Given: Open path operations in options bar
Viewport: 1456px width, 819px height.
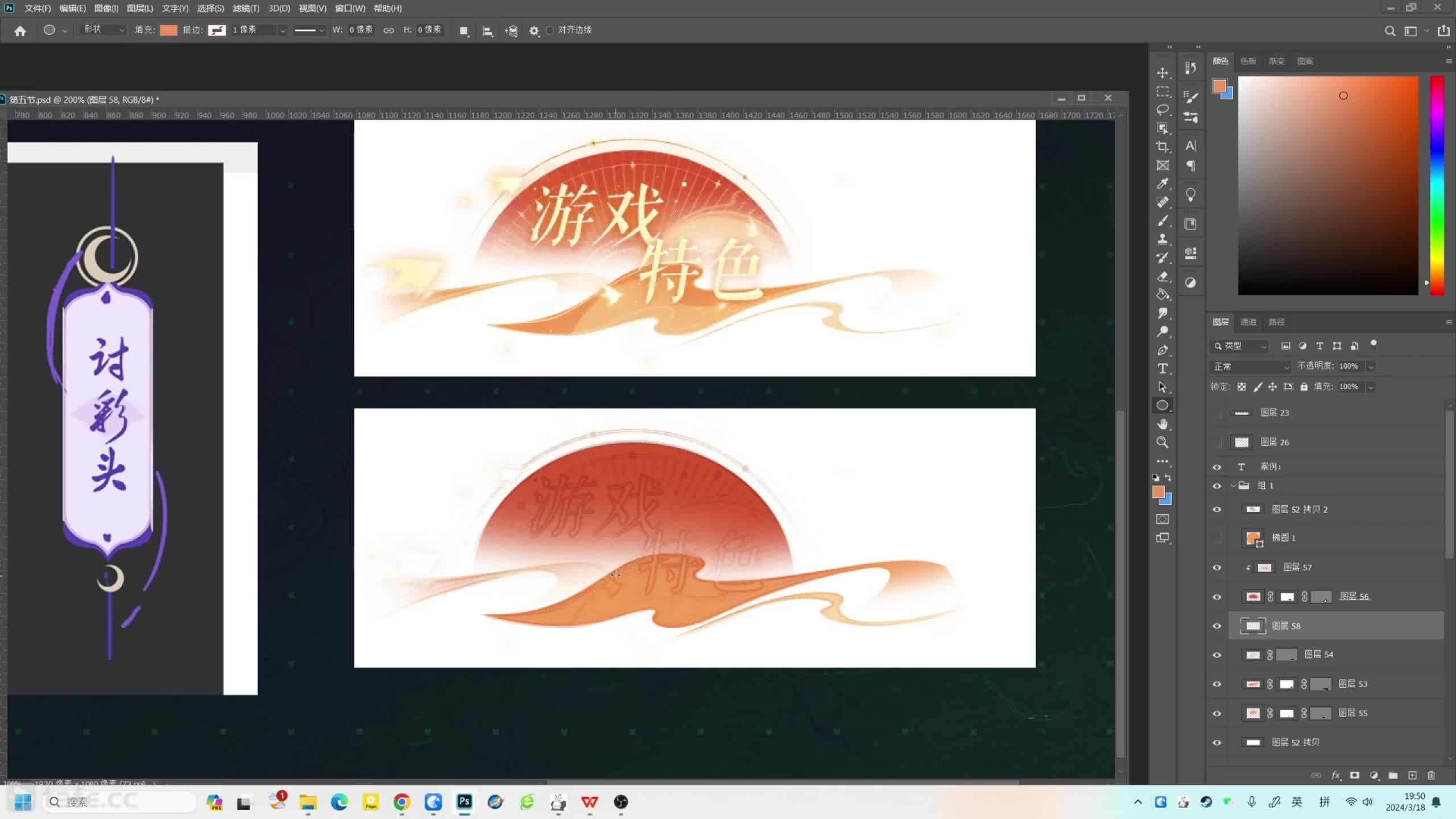Looking at the screenshot, I should 464,31.
